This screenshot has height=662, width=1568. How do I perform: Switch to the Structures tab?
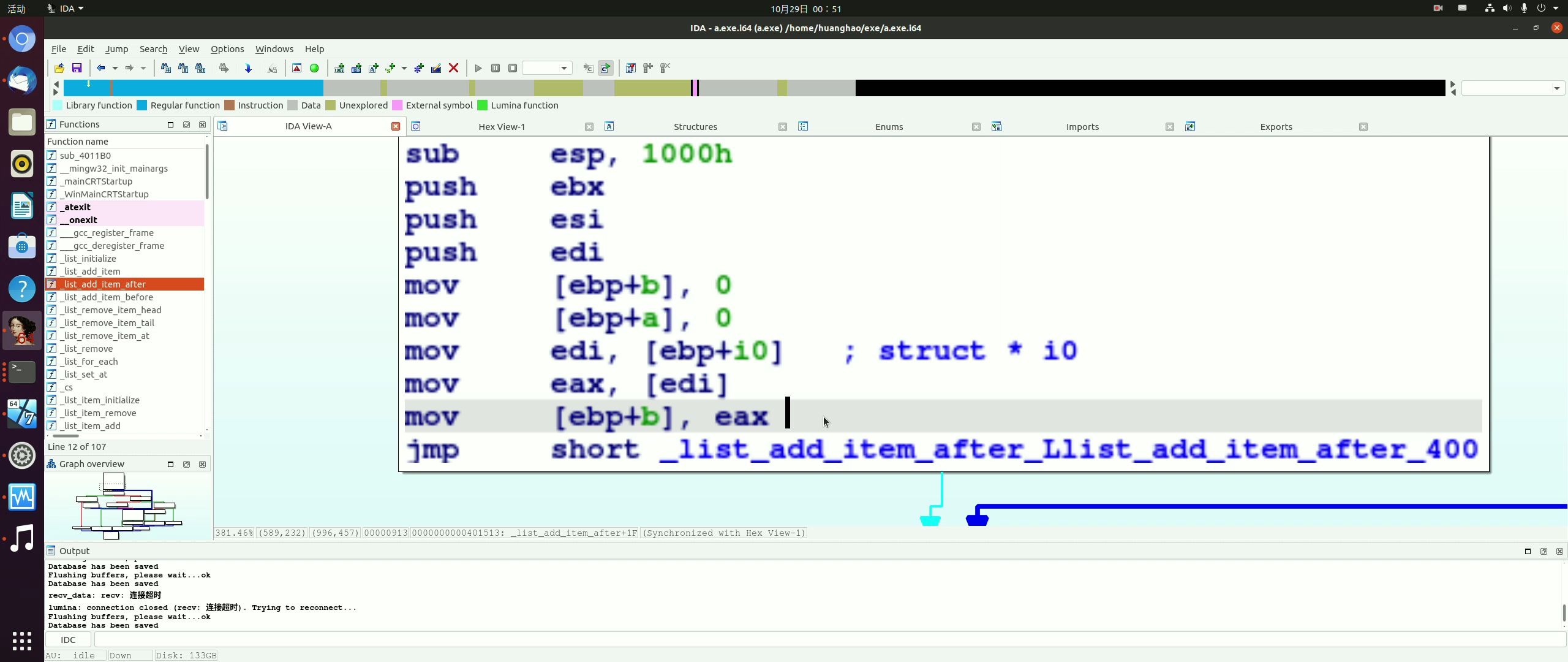click(x=695, y=127)
